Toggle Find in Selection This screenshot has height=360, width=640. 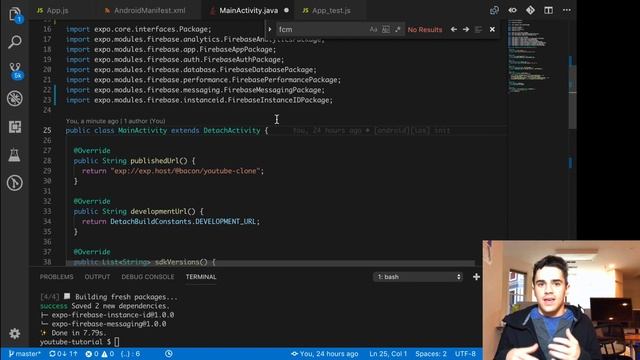(x=478, y=29)
